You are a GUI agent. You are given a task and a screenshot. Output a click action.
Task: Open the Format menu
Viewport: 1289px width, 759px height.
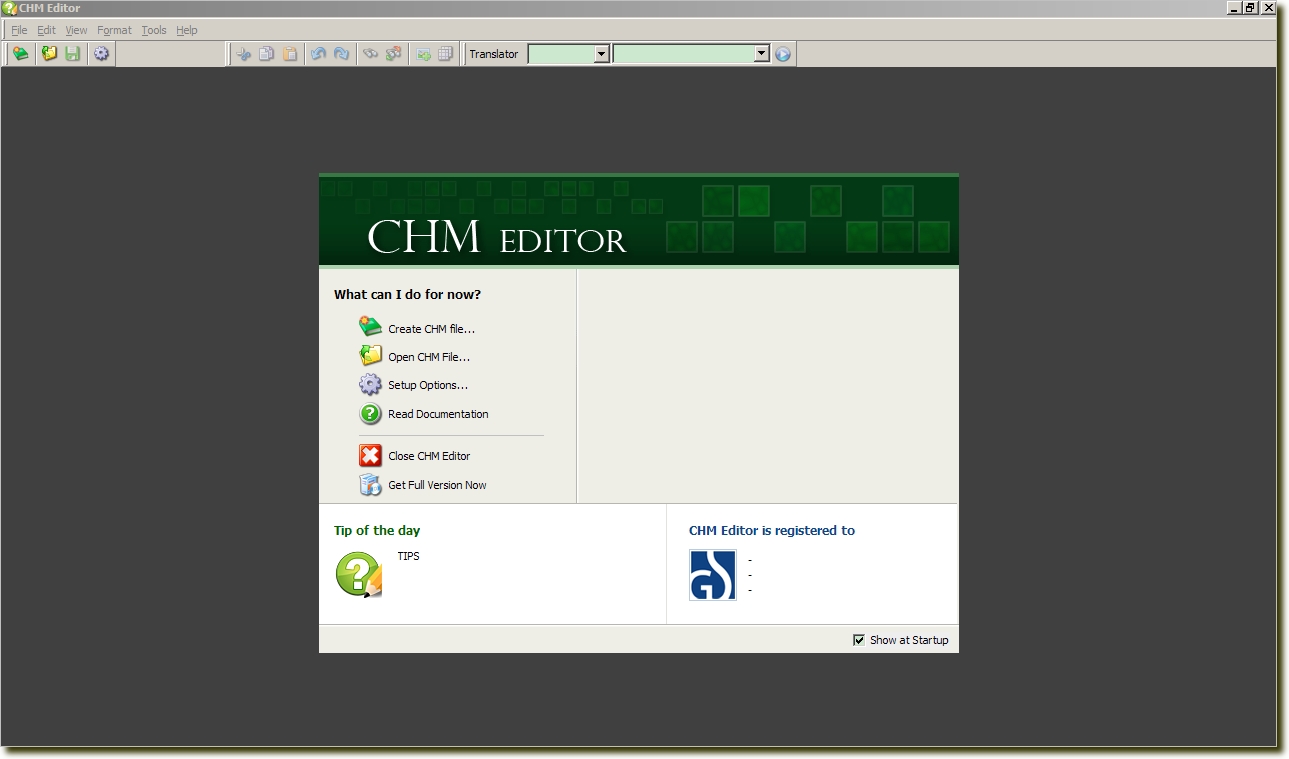click(115, 30)
